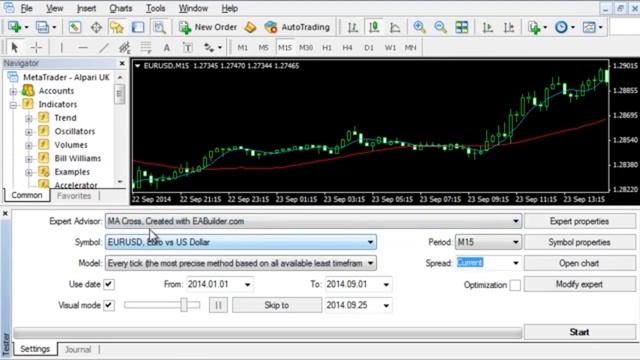This screenshot has height=360, width=640.
Task: Draw a horizontal line tool
Action: (x=83, y=48)
